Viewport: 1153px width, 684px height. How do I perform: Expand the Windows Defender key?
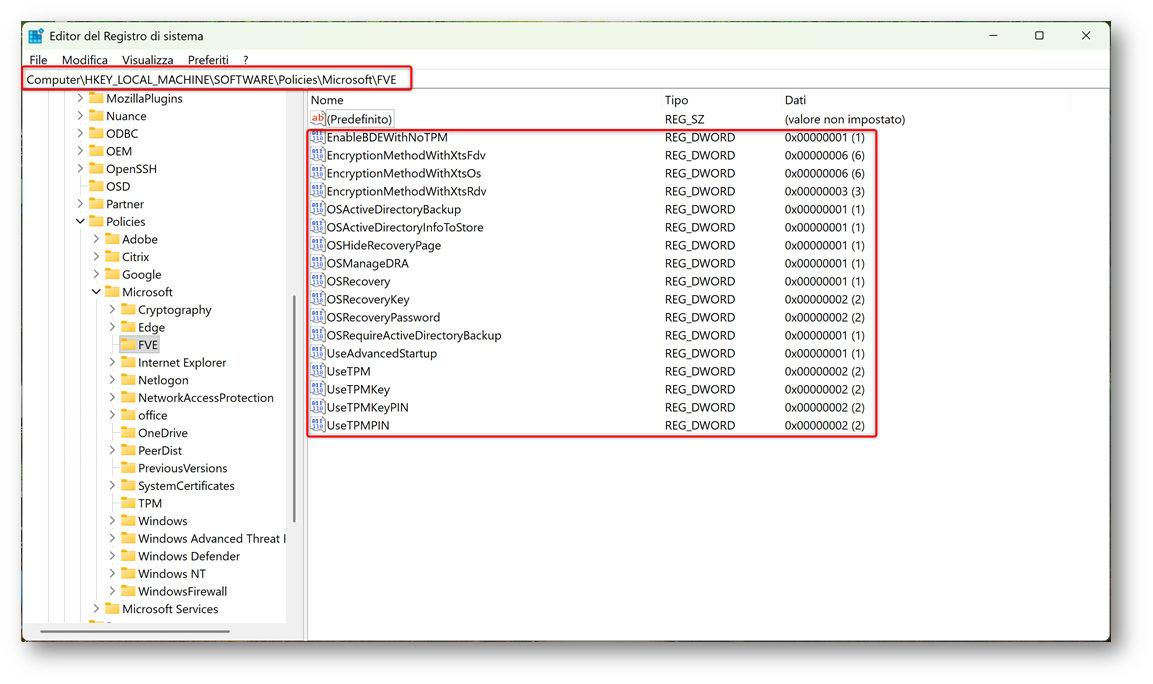pos(112,556)
